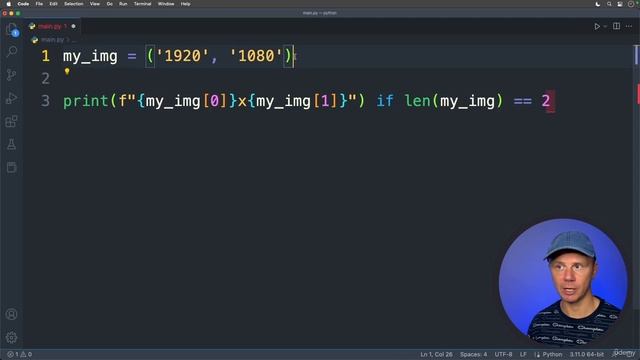Split the editor to the right

(x=616, y=26)
